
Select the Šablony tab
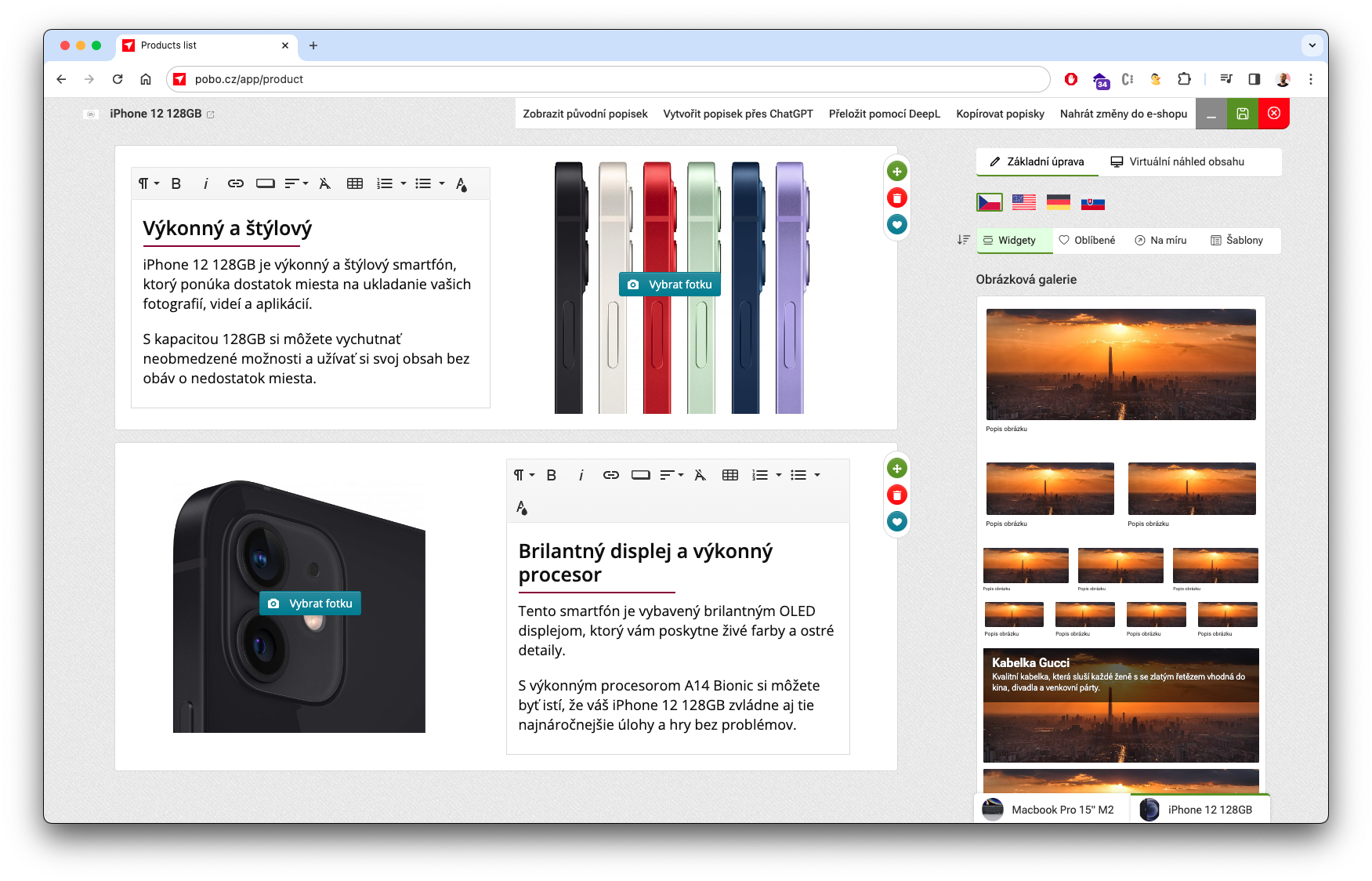[x=1236, y=240]
